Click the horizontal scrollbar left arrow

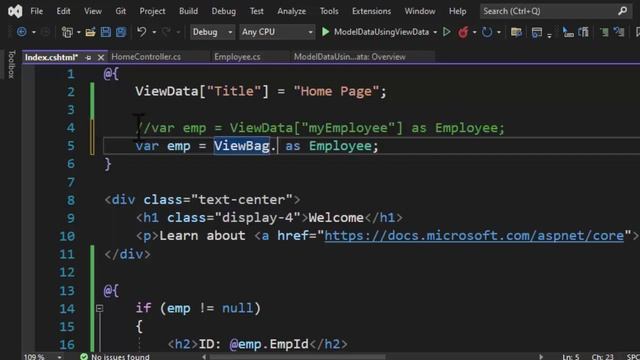pyautogui.click(x=204, y=357)
